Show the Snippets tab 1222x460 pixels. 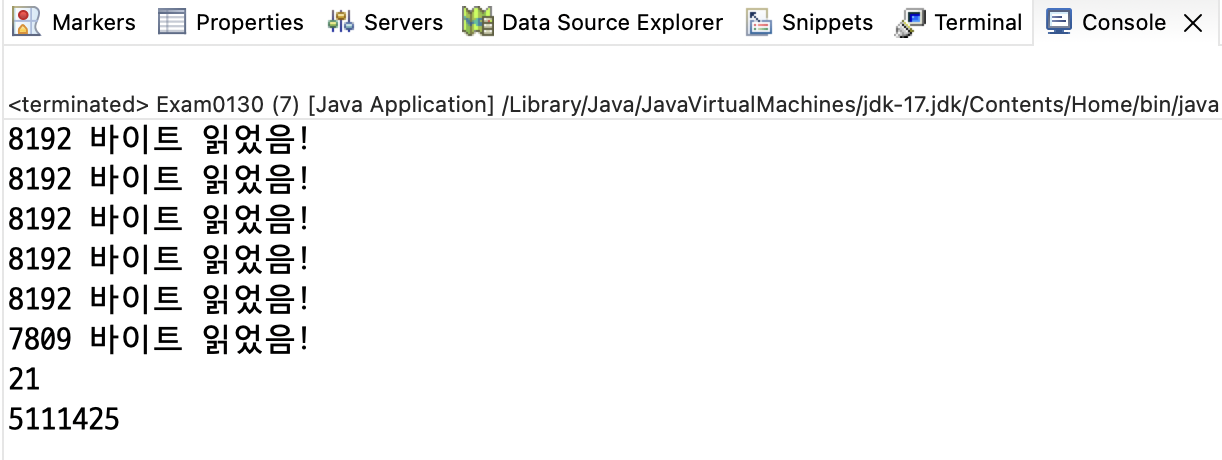827,22
